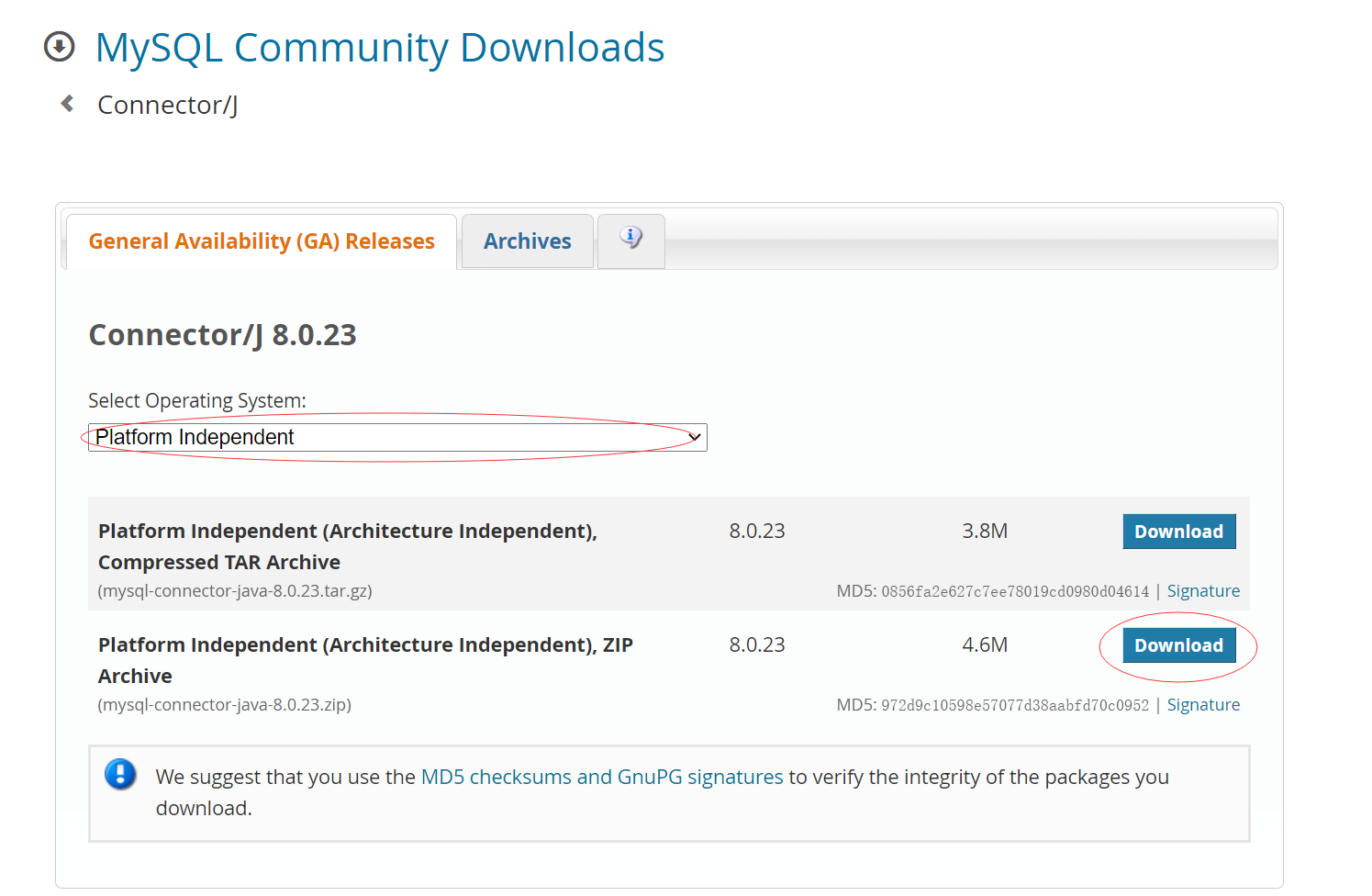Open the Signature link for zip file
Viewport: 1372px width, 896px height.
coord(1203,705)
